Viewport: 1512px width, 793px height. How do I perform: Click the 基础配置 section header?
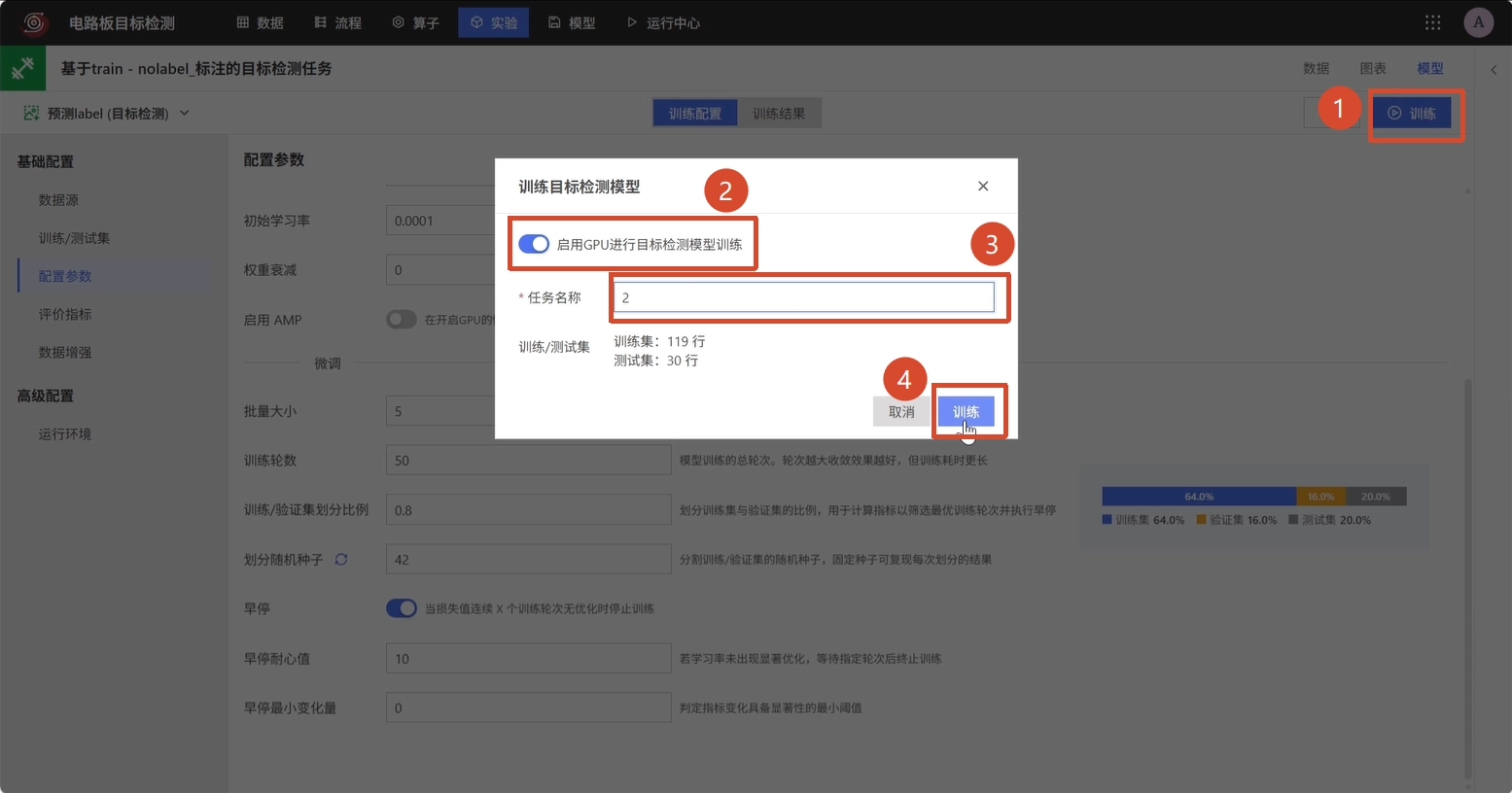(x=45, y=161)
